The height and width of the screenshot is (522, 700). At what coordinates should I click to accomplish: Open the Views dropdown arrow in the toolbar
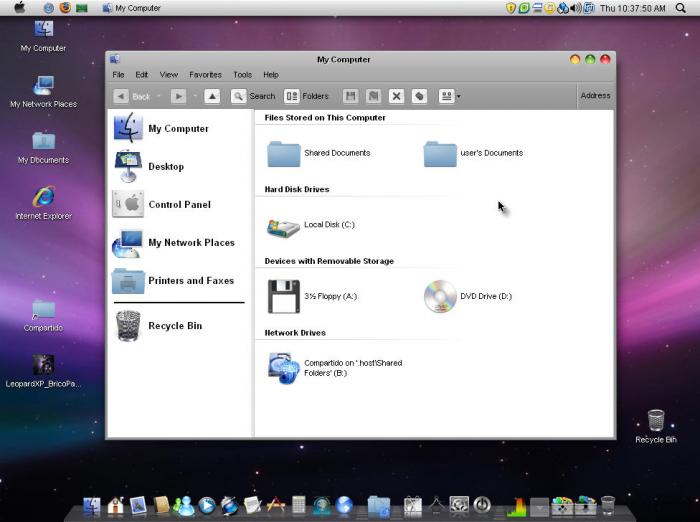[458, 96]
